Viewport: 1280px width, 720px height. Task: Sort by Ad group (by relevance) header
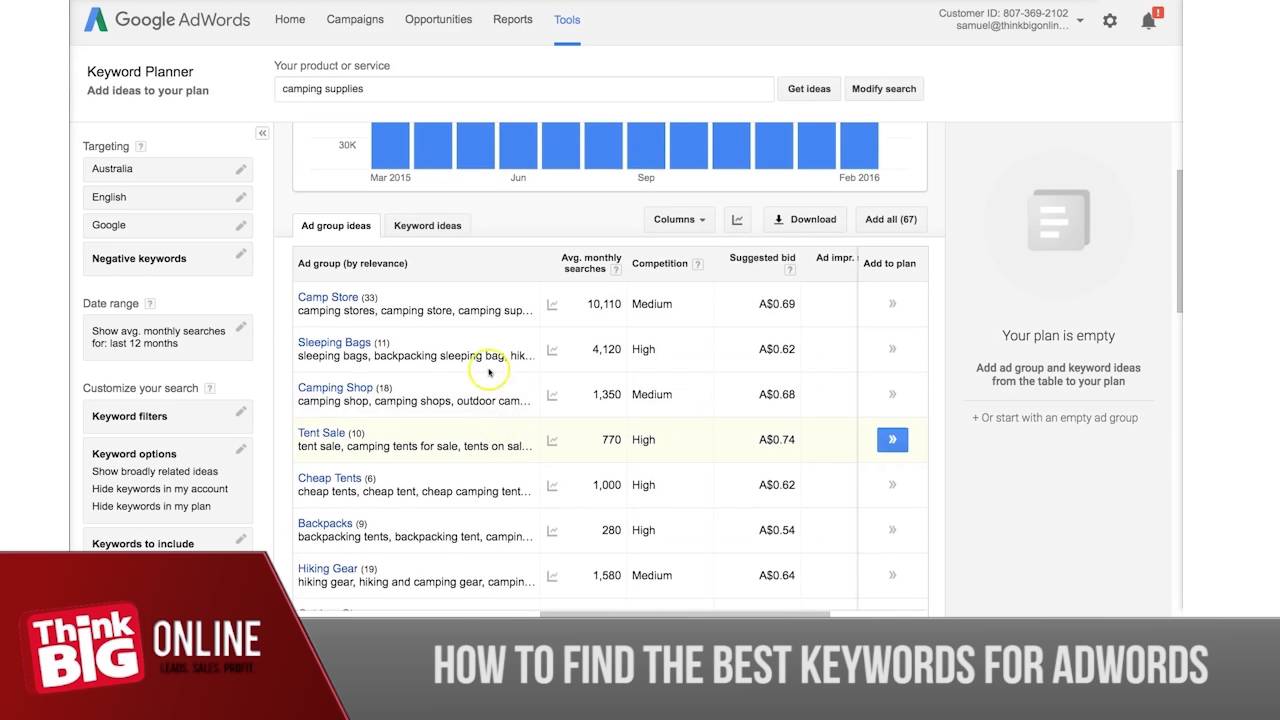352,264
